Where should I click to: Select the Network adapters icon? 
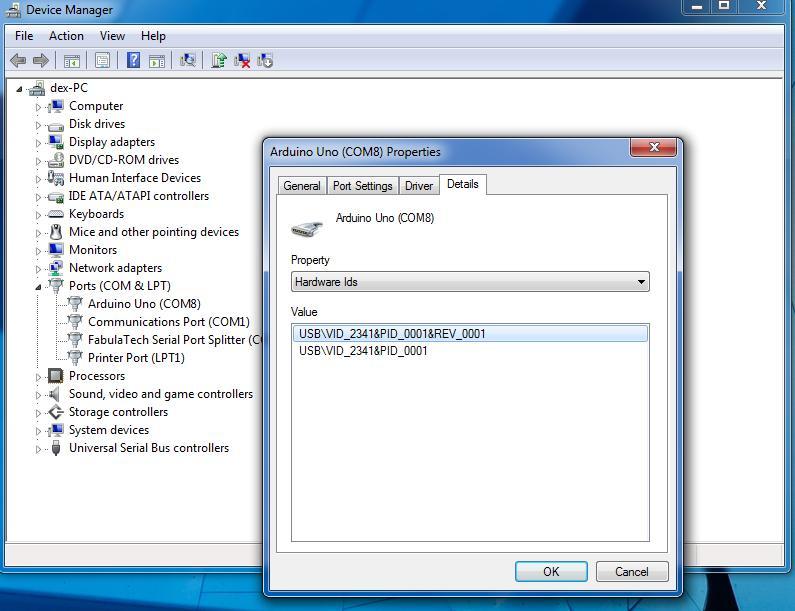[55, 268]
